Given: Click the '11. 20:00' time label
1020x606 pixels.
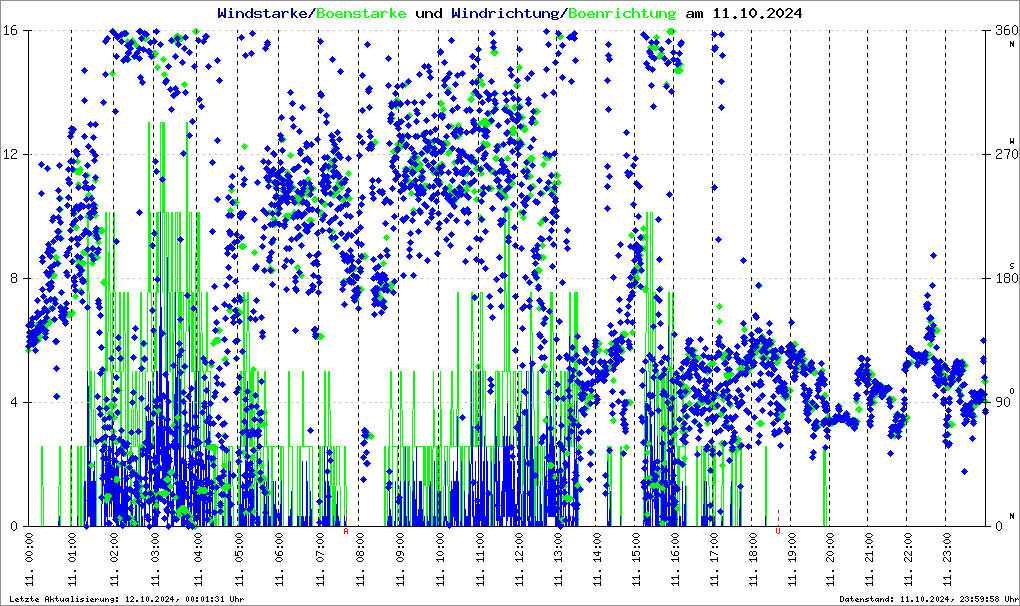Looking at the screenshot, I should point(830,560).
